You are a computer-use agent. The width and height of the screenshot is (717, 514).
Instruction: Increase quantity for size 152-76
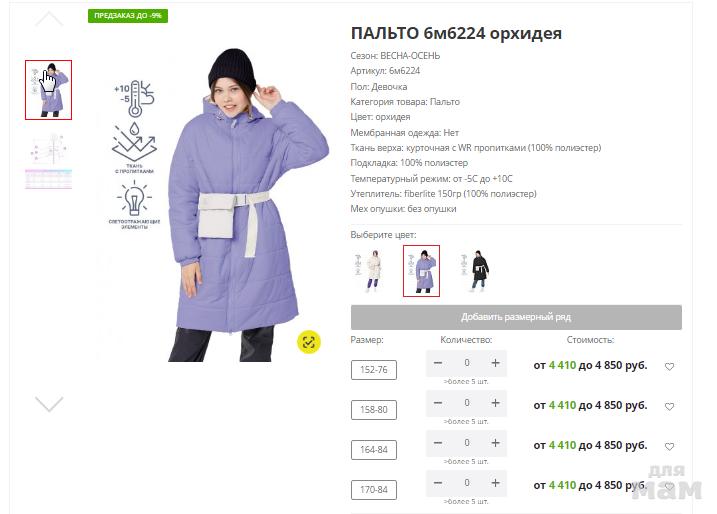[495, 363]
